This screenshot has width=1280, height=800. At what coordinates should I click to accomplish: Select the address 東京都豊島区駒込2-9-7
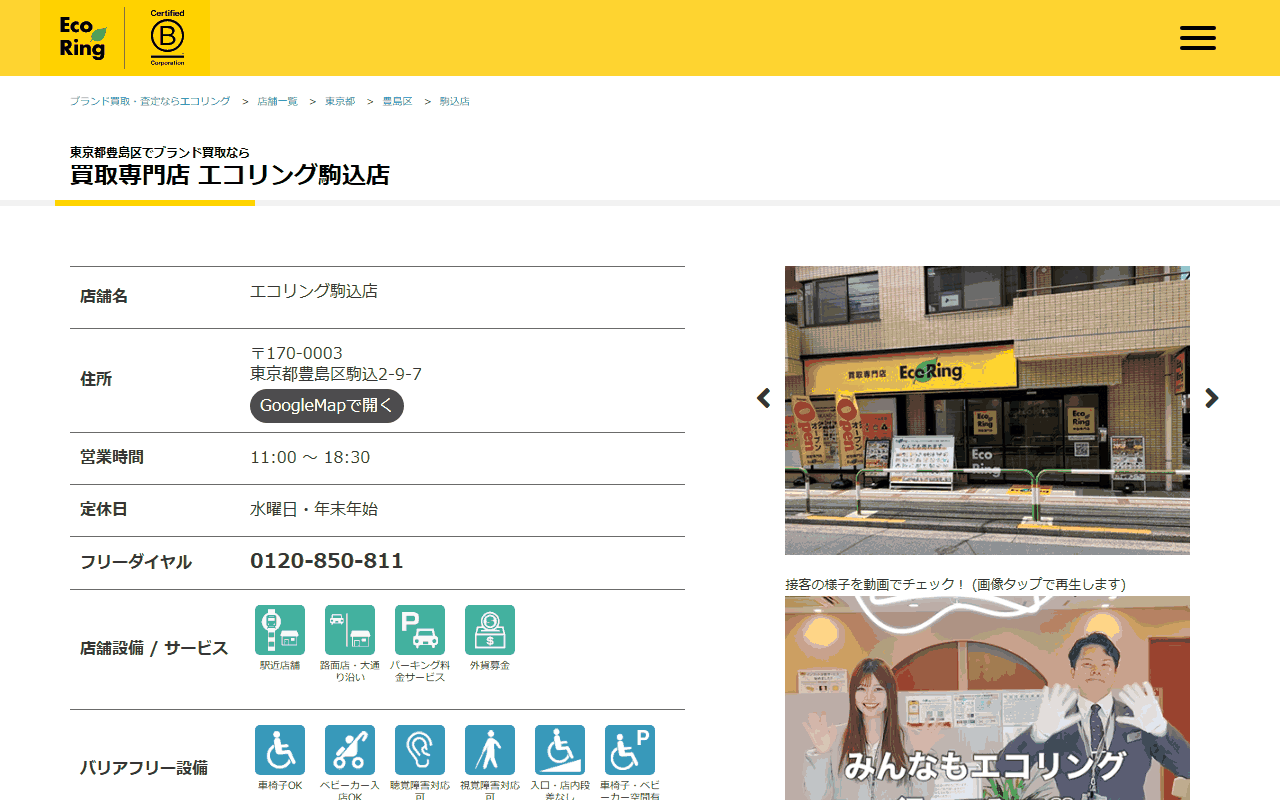click(336, 374)
